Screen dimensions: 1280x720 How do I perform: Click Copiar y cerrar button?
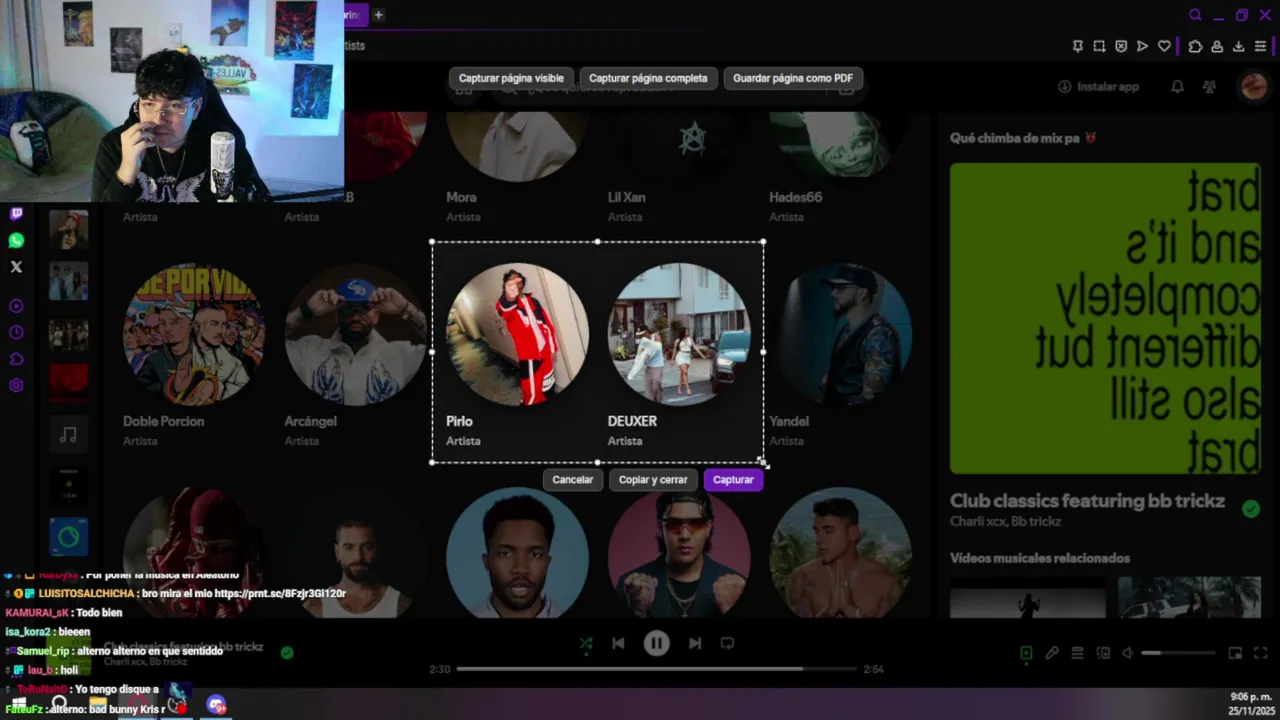[653, 480]
